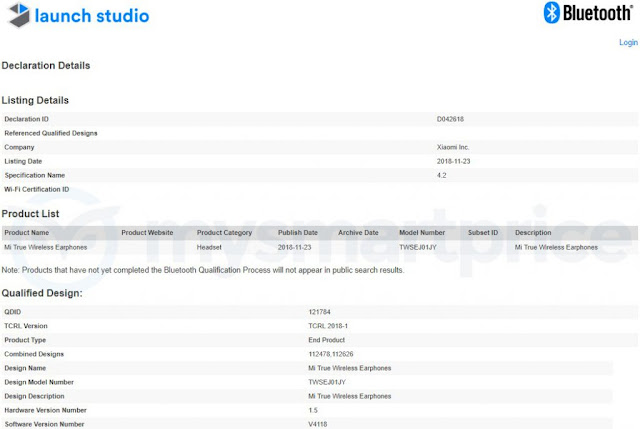Select the Design Name value

pyautogui.click(x=350, y=368)
